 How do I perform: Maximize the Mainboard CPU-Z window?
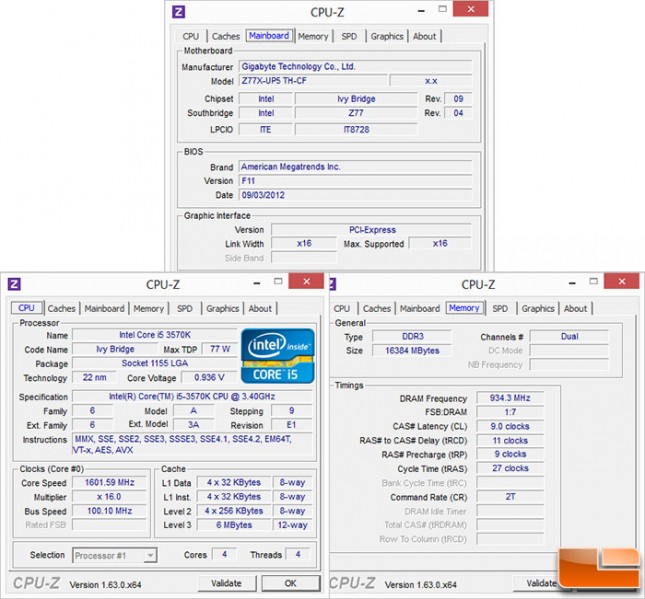pyautogui.click(x=443, y=9)
